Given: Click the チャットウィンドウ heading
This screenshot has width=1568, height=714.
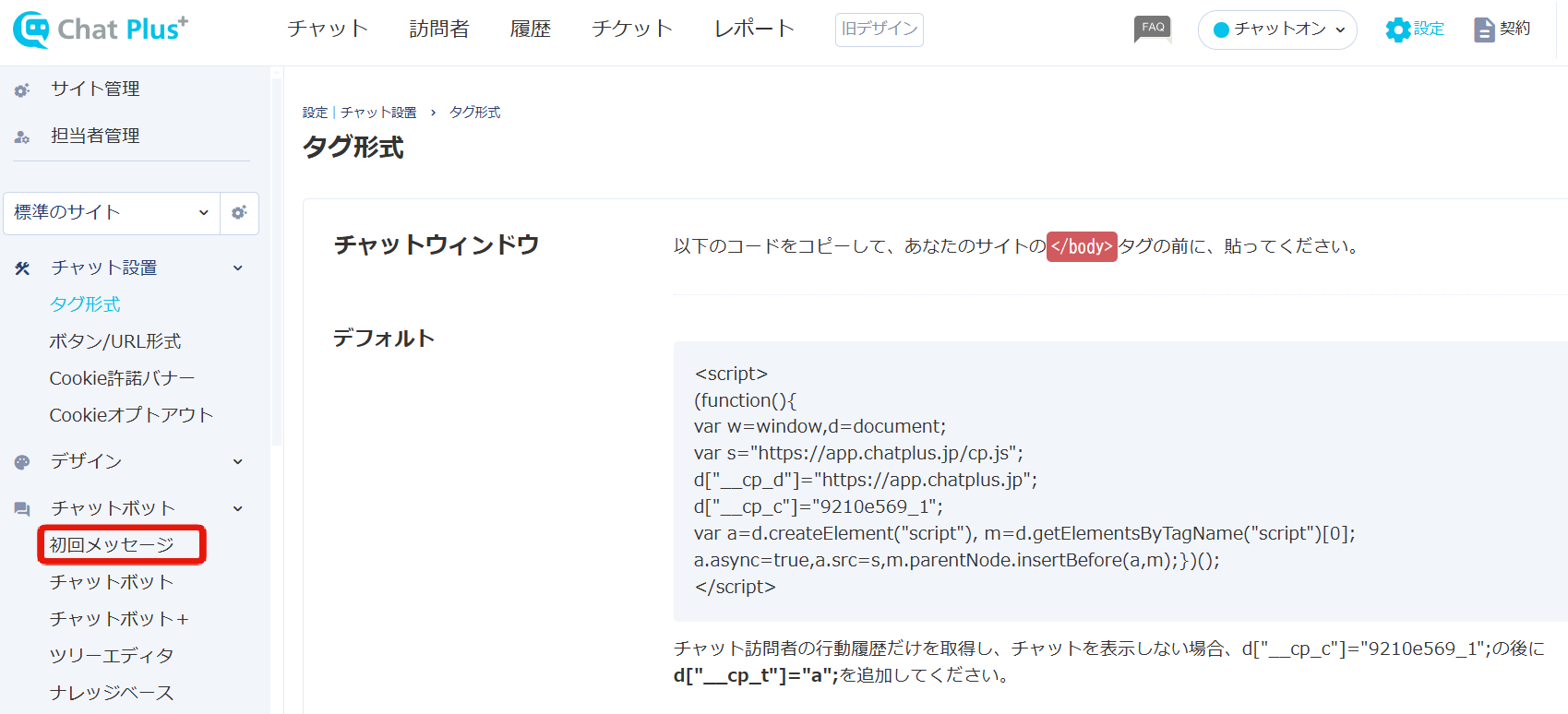Looking at the screenshot, I should [437, 244].
